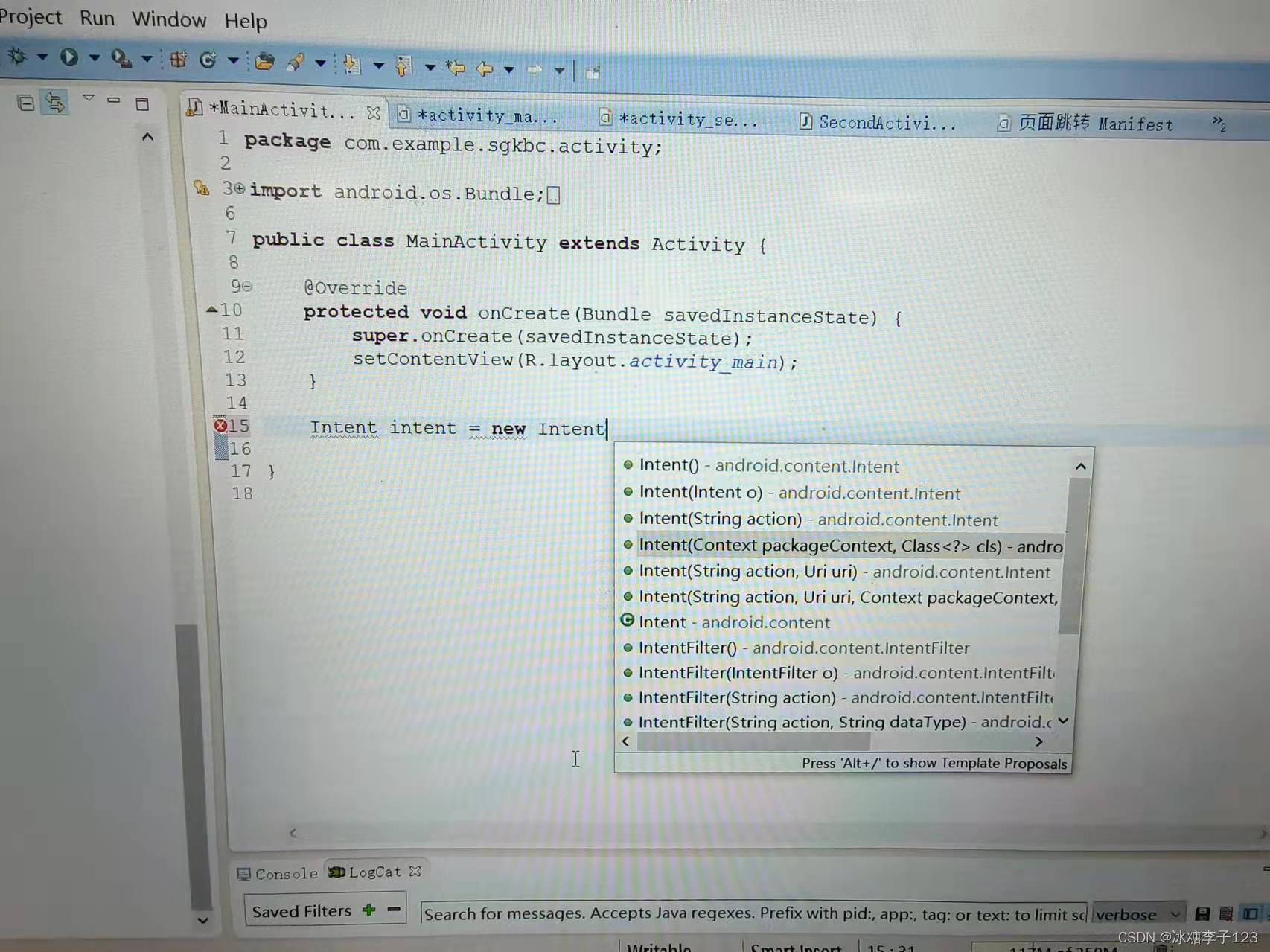The width and height of the screenshot is (1270, 952).
Task: Select Intent(Context packageContext, Class<?> cls) proposal
Action: (x=843, y=546)
